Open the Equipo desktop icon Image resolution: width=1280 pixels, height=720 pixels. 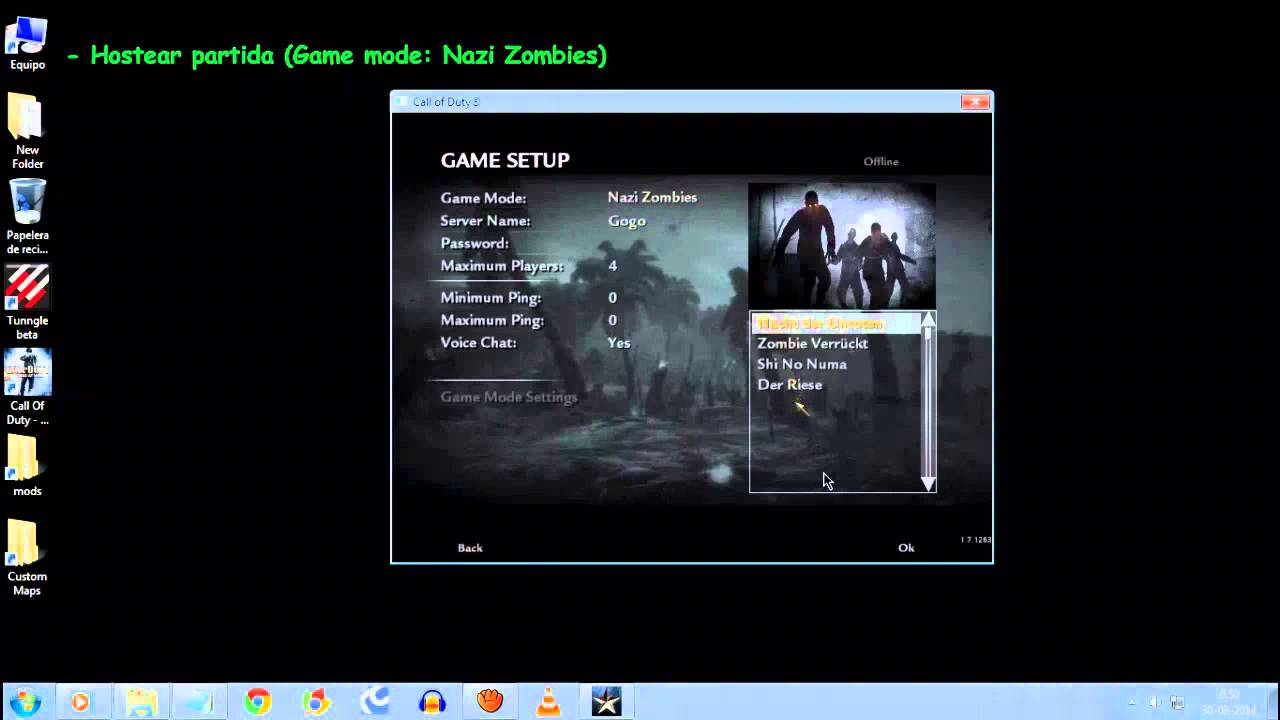click(x=27, y=44)
